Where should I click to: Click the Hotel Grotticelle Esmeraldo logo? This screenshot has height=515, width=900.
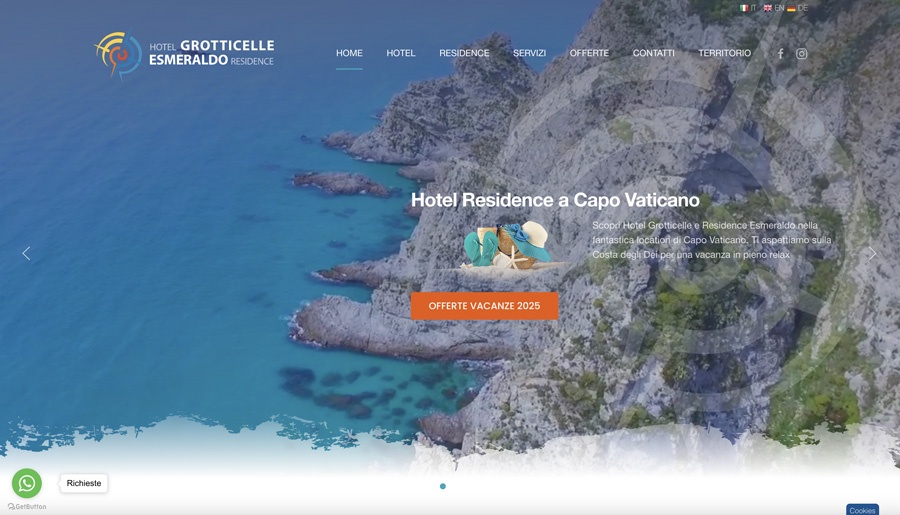(x=184, y=54)
